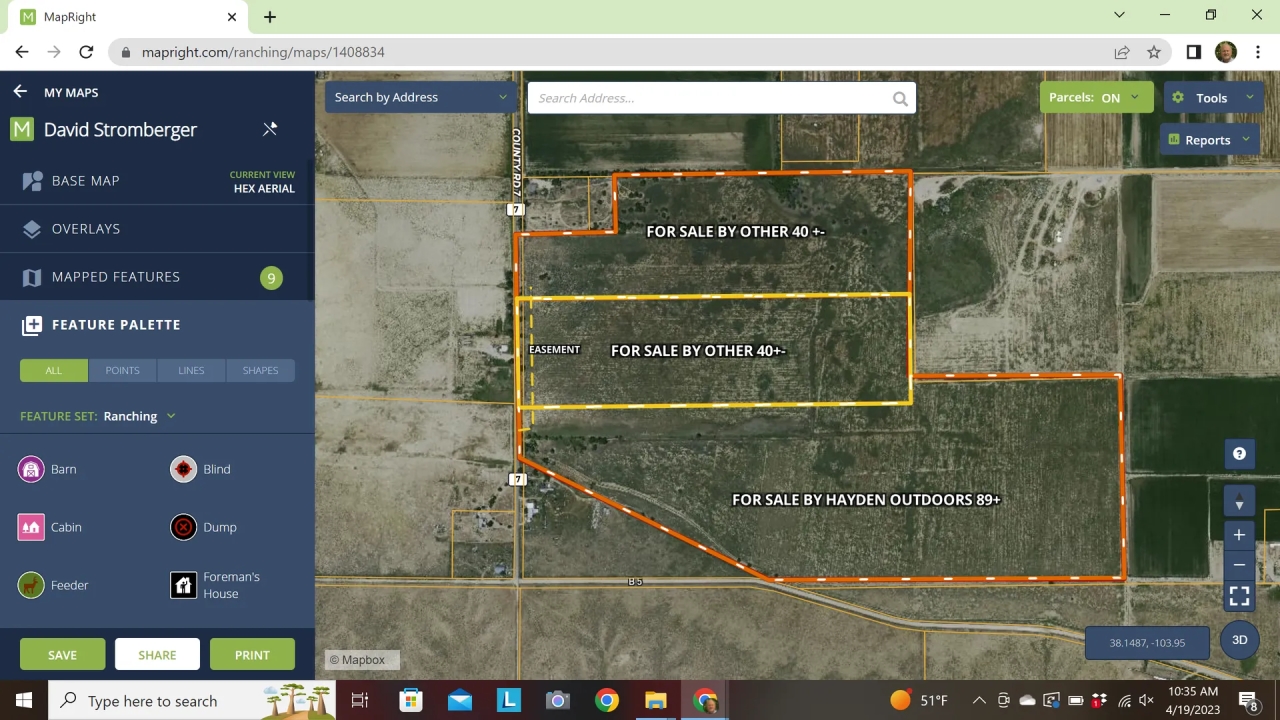Click the PRINT button

(x=252, y=654)
